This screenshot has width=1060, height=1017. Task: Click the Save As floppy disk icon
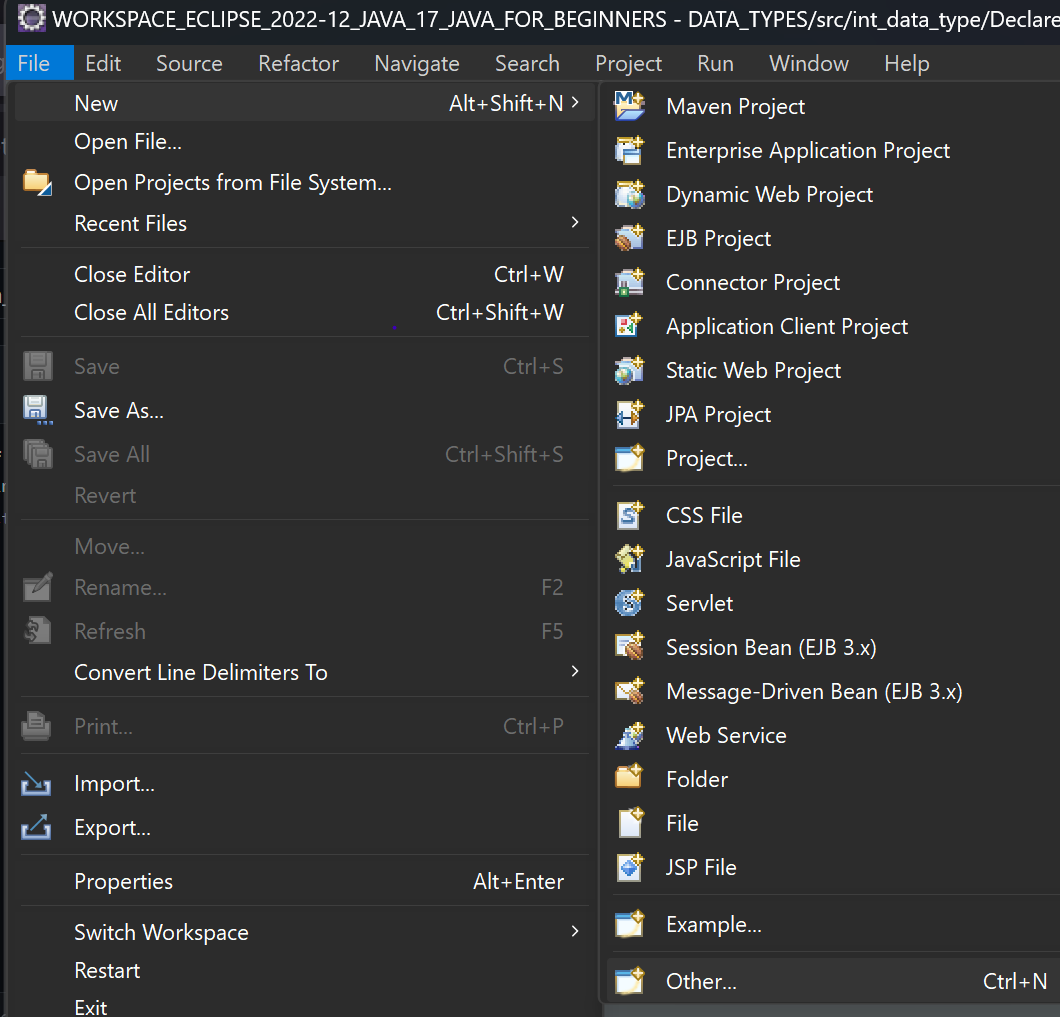click(x=37, y=410)
